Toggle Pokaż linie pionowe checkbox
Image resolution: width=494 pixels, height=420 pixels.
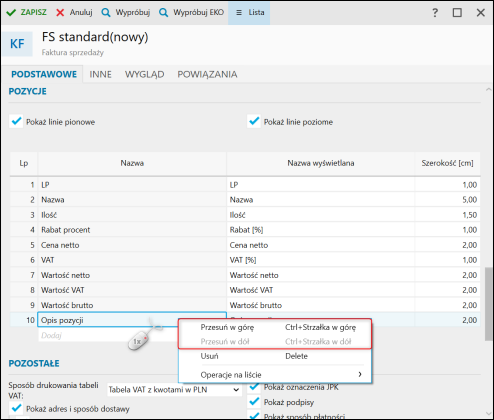[16, 121]
